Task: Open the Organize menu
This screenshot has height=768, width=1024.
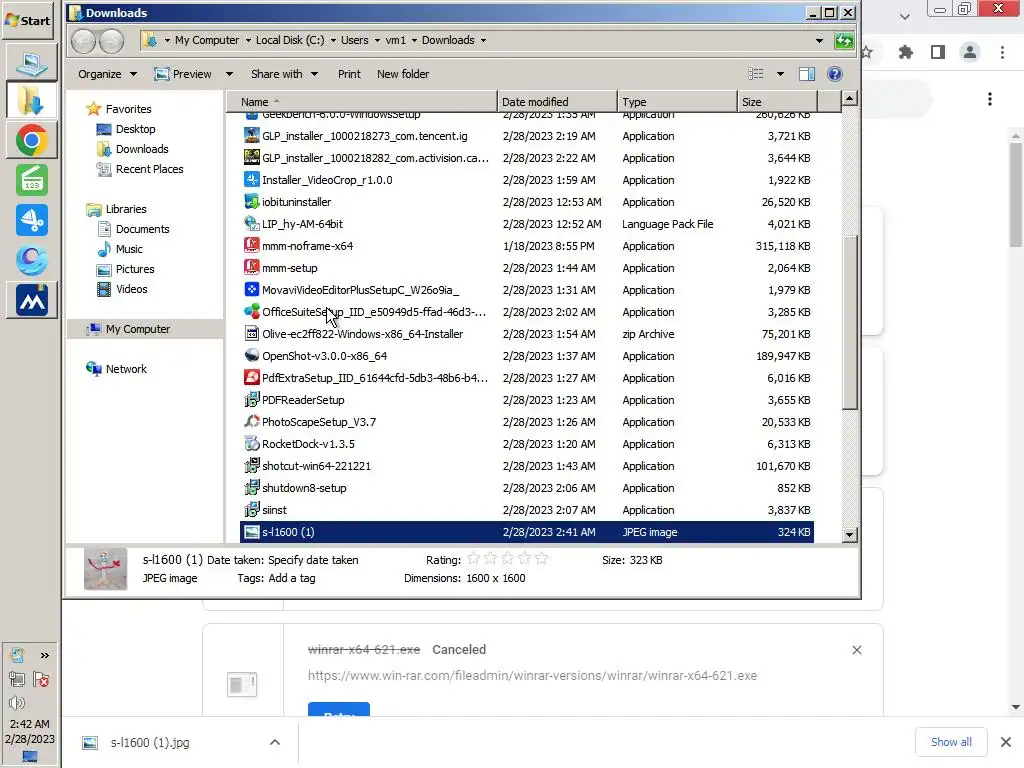Action: pyautogui.click(x=107, y=74)
